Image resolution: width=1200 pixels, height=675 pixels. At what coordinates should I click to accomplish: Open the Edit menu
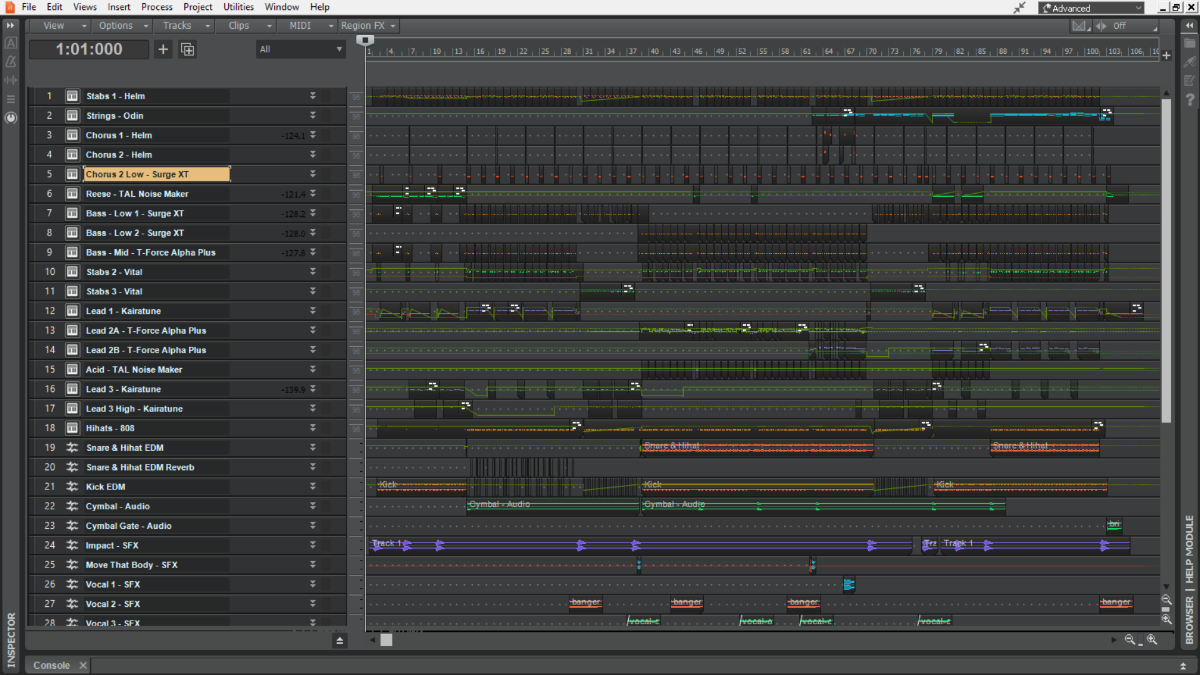pos(55,7)
